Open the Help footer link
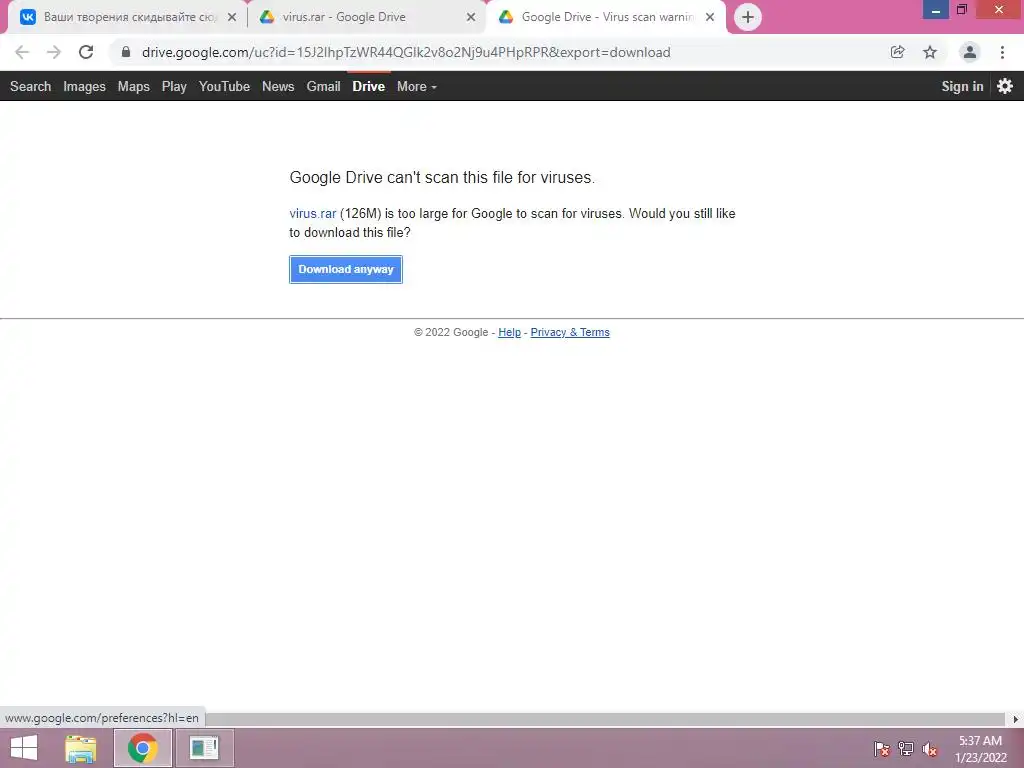Screen dimensions: 1024x768 point(509,332)
